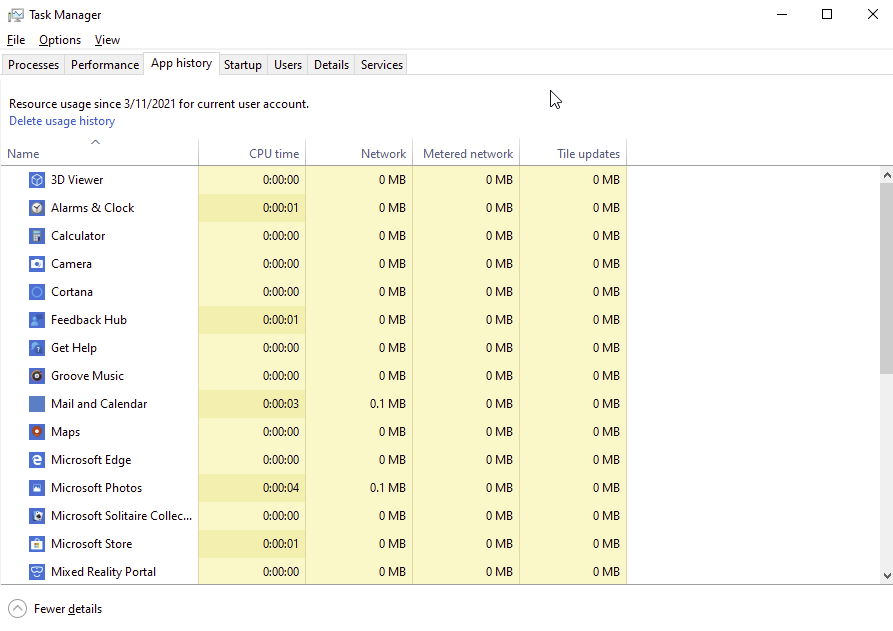The image size is (893, 631).
Task: Click the Groove Music icon
Action: click(x=37, y=376)
